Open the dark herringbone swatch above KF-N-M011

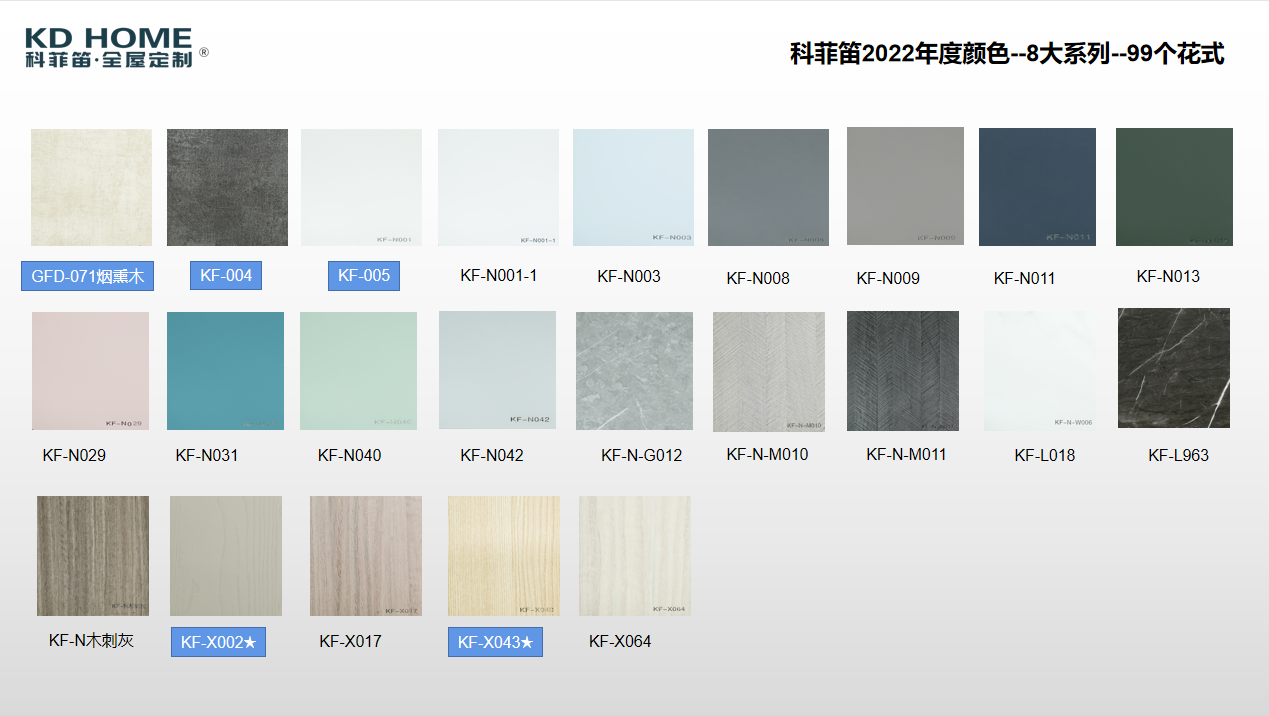tap(903, 371)
